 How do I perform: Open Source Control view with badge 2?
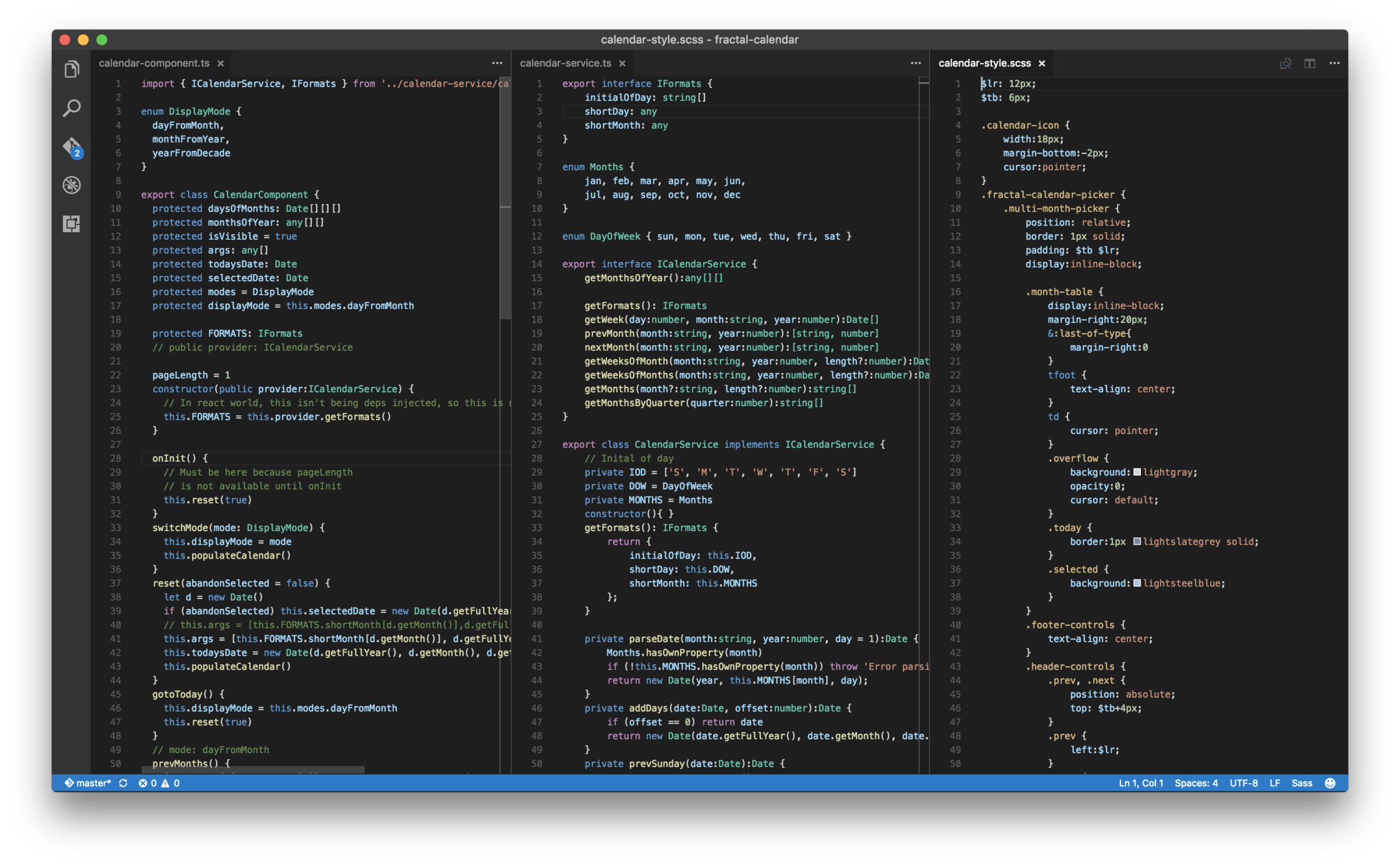73,147
